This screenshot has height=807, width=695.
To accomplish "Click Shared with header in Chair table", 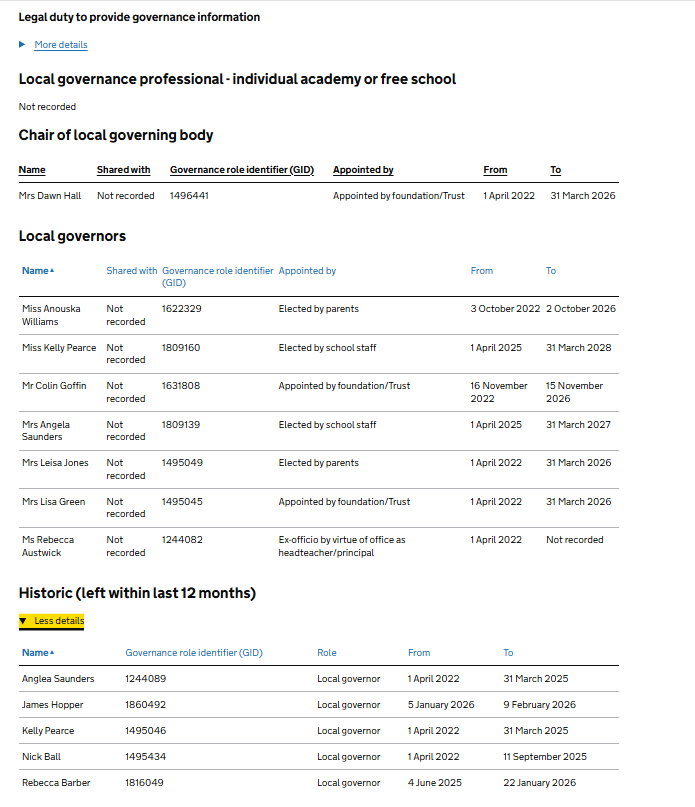I will tap(123, 170).
